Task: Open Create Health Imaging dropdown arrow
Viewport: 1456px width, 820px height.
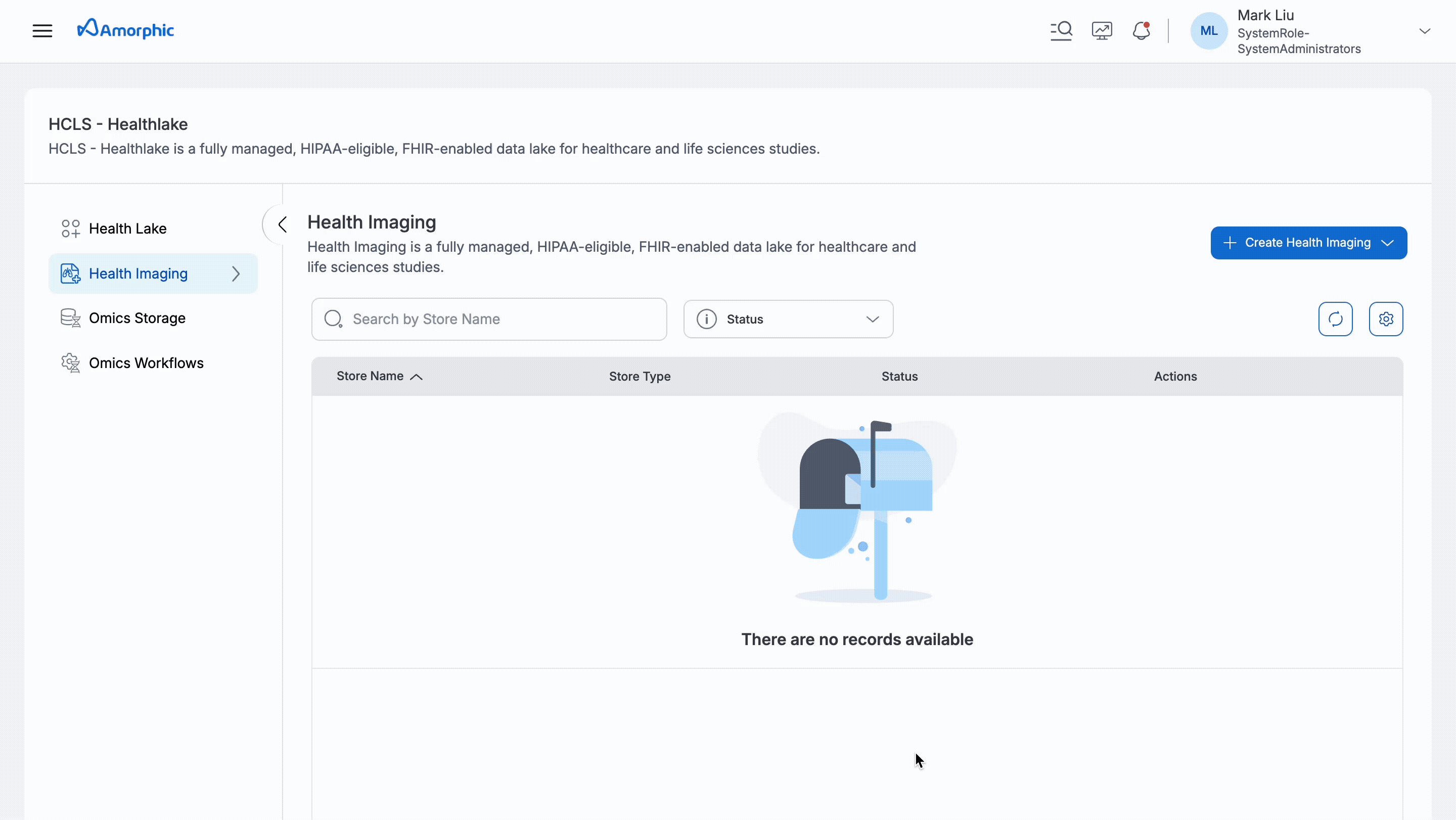Action: point(1387,243)
